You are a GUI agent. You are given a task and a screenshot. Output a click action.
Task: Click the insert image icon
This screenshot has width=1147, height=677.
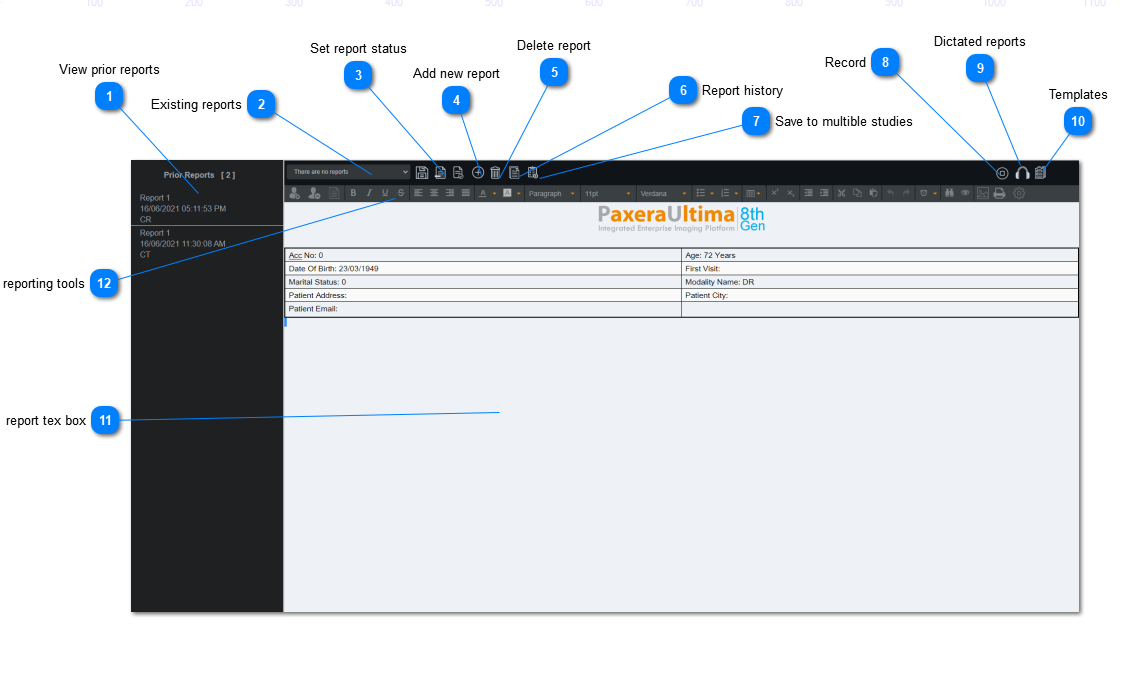(982, 193)
